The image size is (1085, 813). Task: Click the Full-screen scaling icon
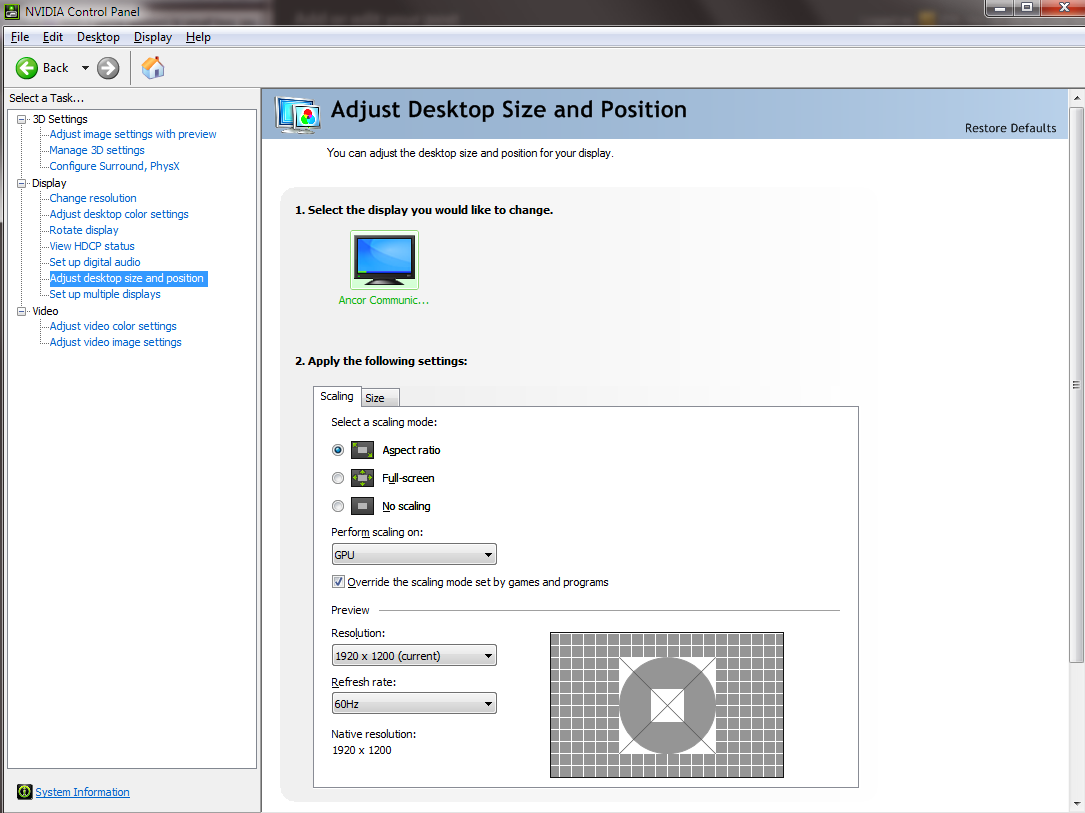tap(363, 478)
